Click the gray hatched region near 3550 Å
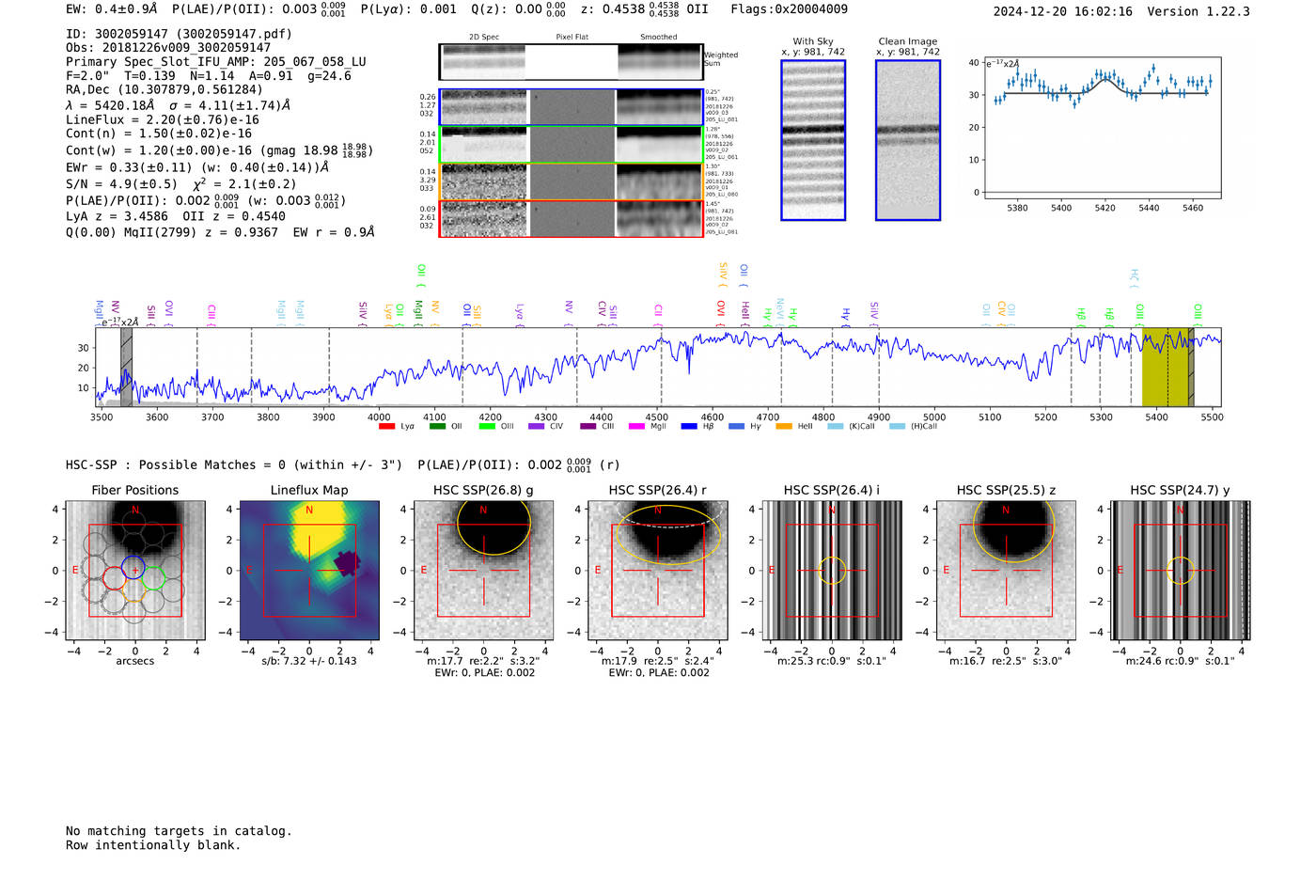Image resolution: width=1316 pixels, height=896 pixels. [x=126, y=367]
